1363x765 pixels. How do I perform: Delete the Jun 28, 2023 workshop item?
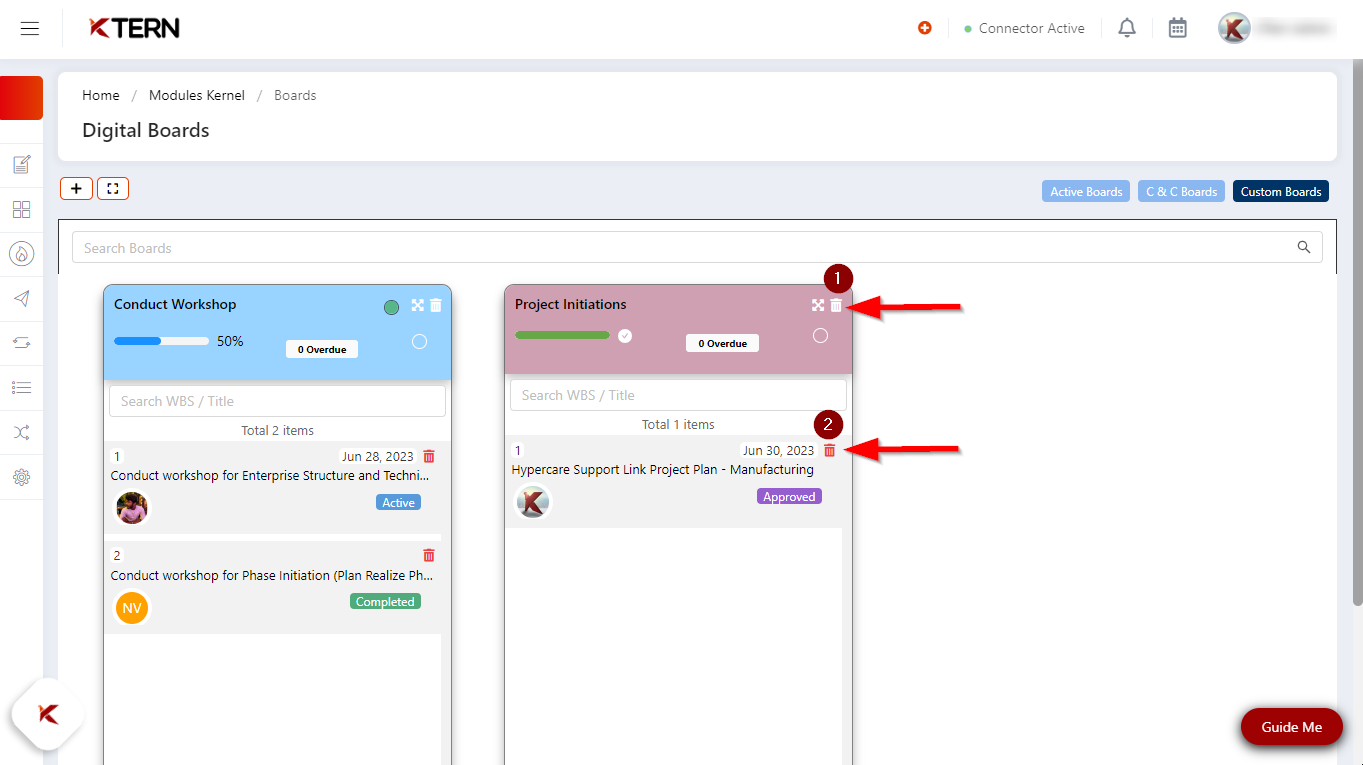(429, 456)
